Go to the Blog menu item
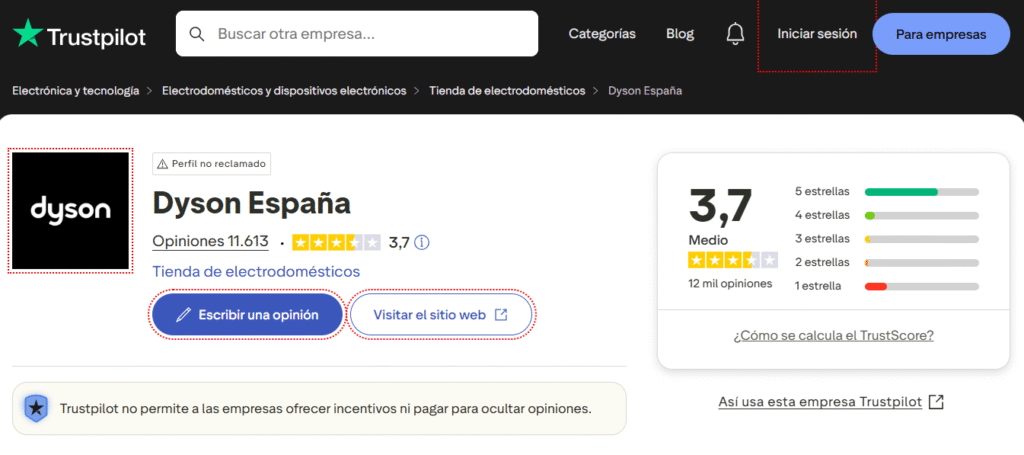 680,34
